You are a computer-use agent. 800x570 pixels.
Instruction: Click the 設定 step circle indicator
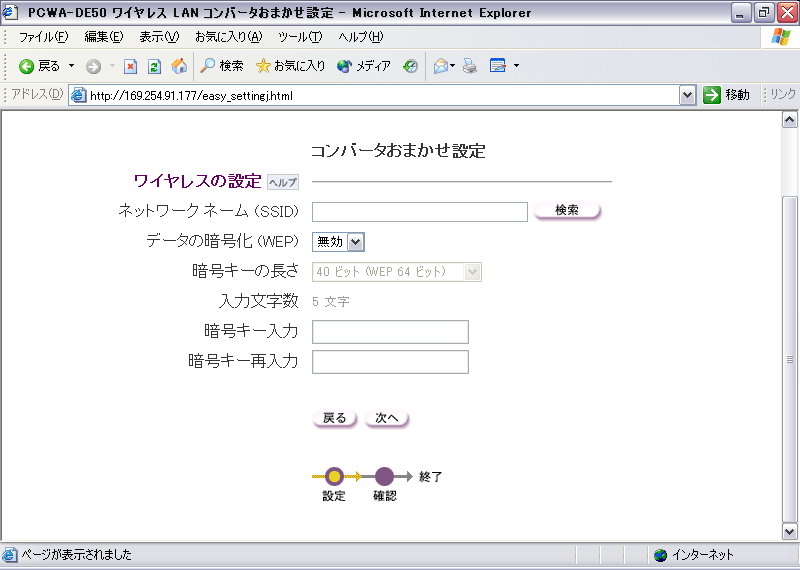pos(334,477)
